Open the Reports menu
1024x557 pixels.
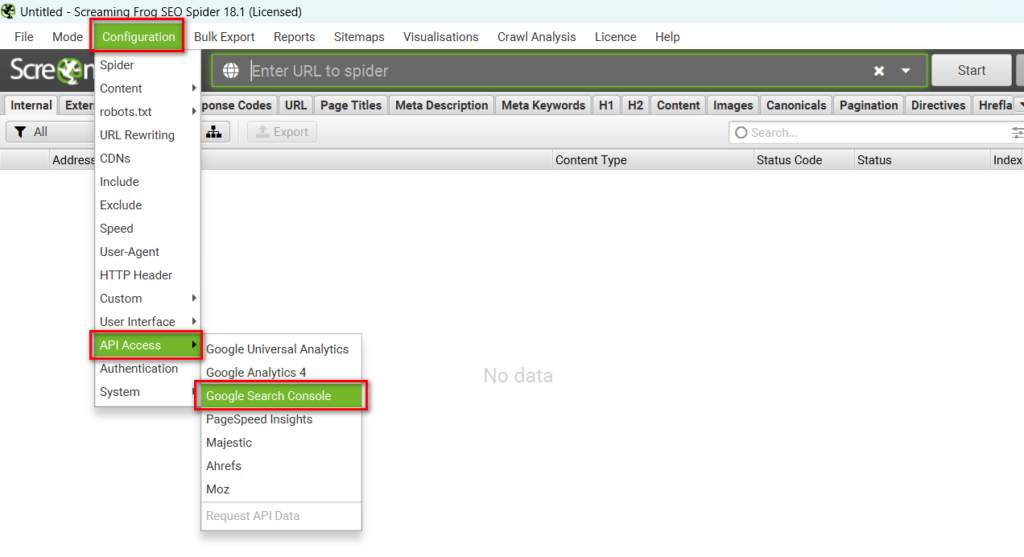click(x=294, y=37)
